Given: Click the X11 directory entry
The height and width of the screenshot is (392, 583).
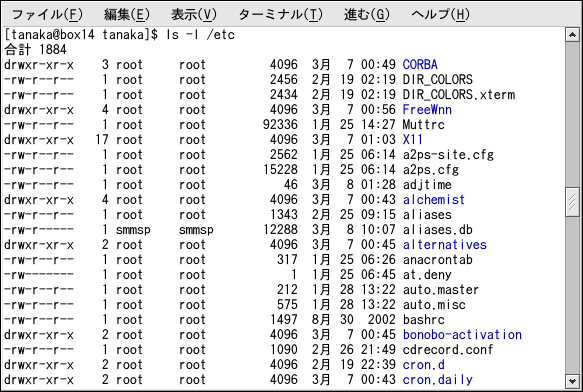Looking at the screenshot, I should coord(413,140).
